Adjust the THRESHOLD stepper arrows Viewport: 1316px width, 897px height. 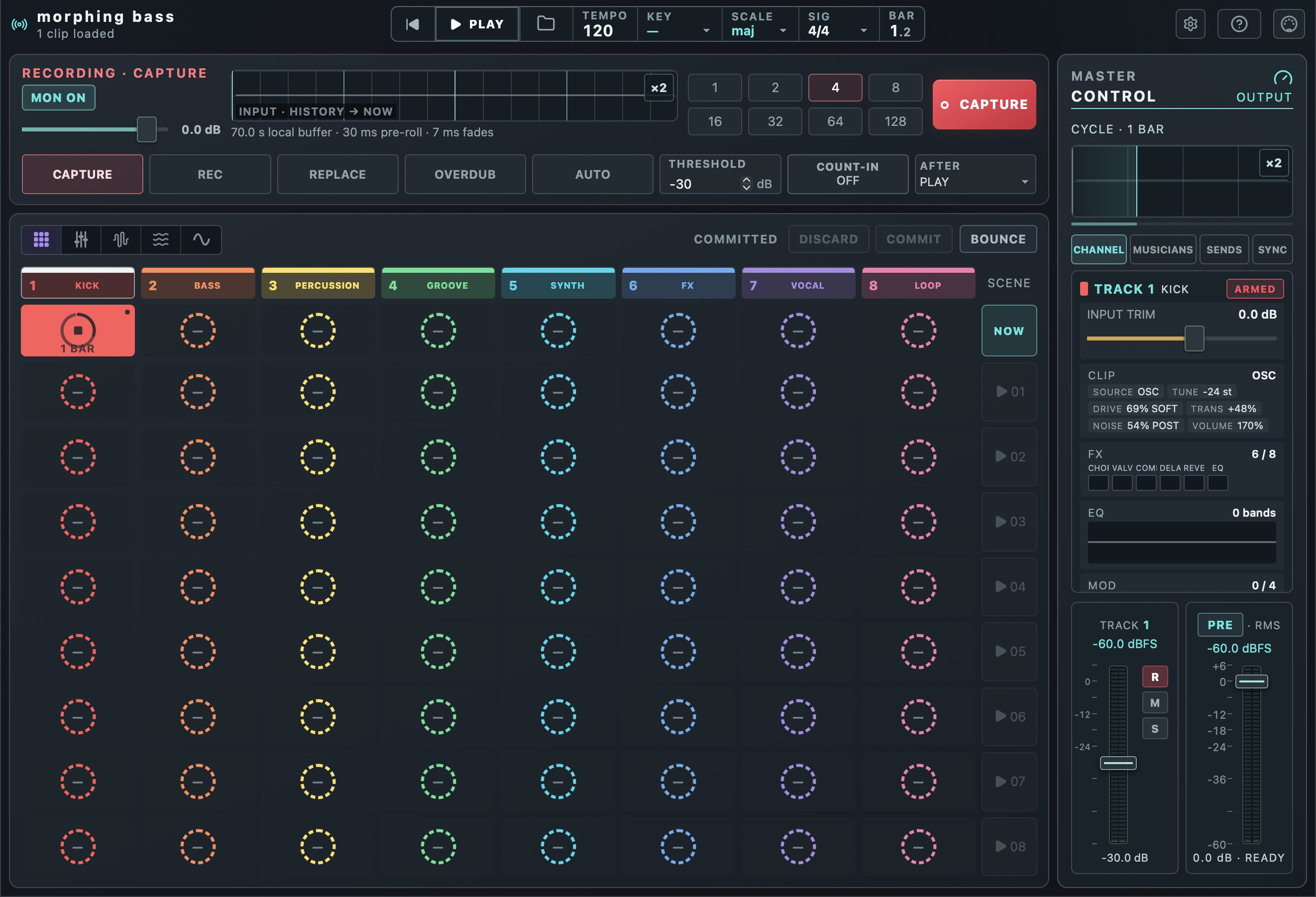(x=746, y=184)
